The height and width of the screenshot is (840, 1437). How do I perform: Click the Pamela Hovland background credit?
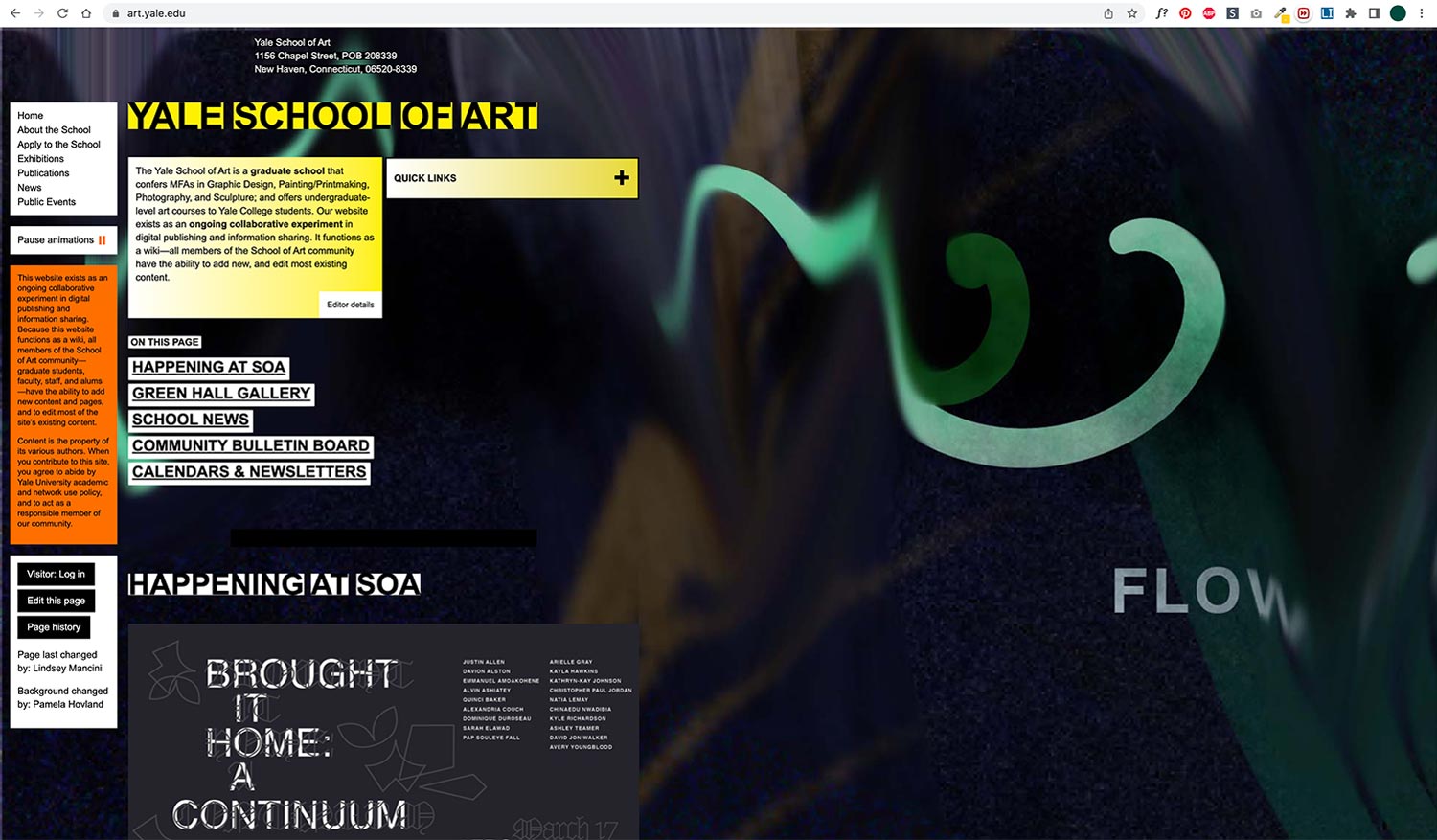point(67,704)
